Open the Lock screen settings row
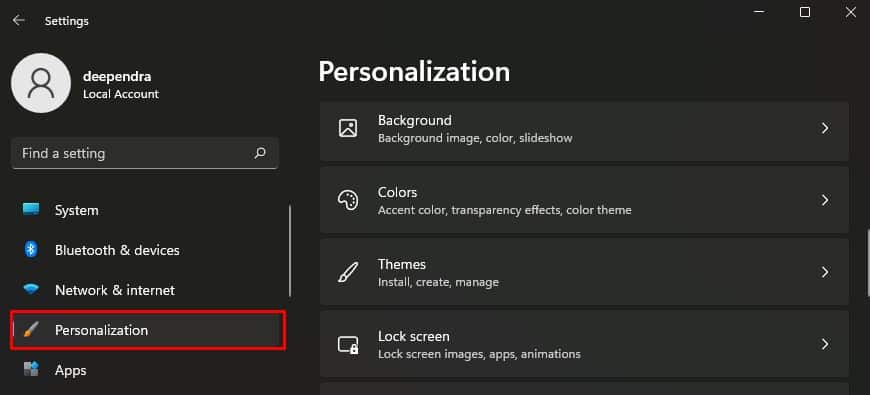870x395 pixels. pyautogui.click(x=584, y=345)
